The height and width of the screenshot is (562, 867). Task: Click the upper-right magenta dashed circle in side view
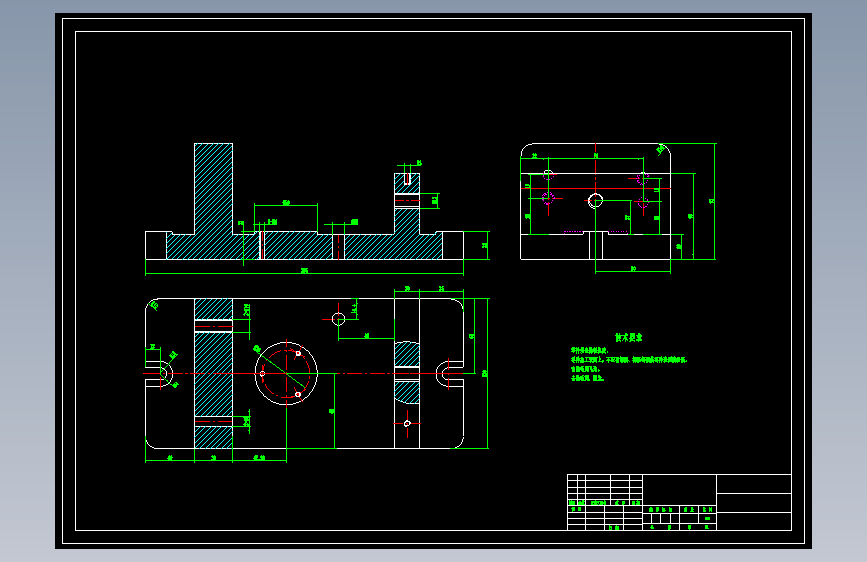643,179
